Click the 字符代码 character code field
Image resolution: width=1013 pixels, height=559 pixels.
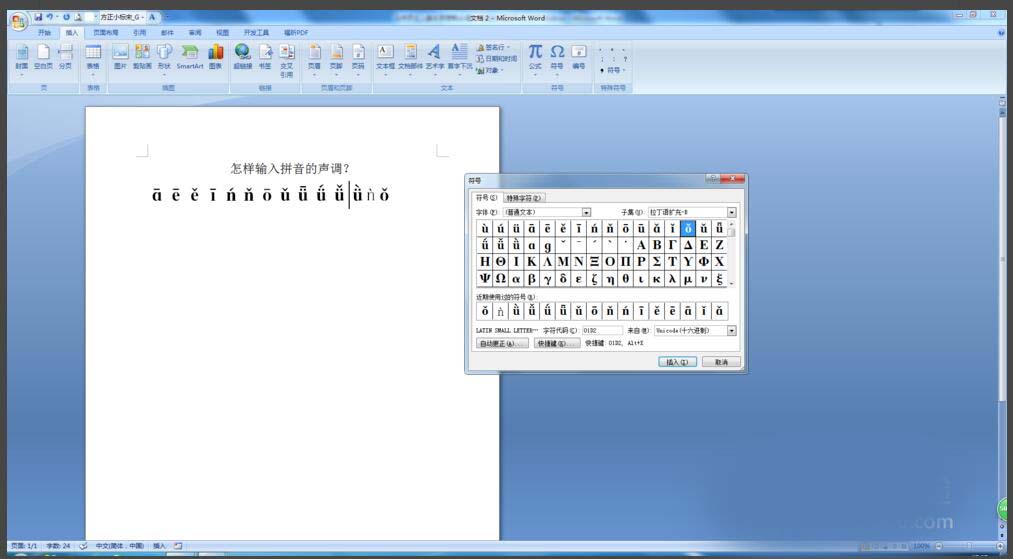602,330
